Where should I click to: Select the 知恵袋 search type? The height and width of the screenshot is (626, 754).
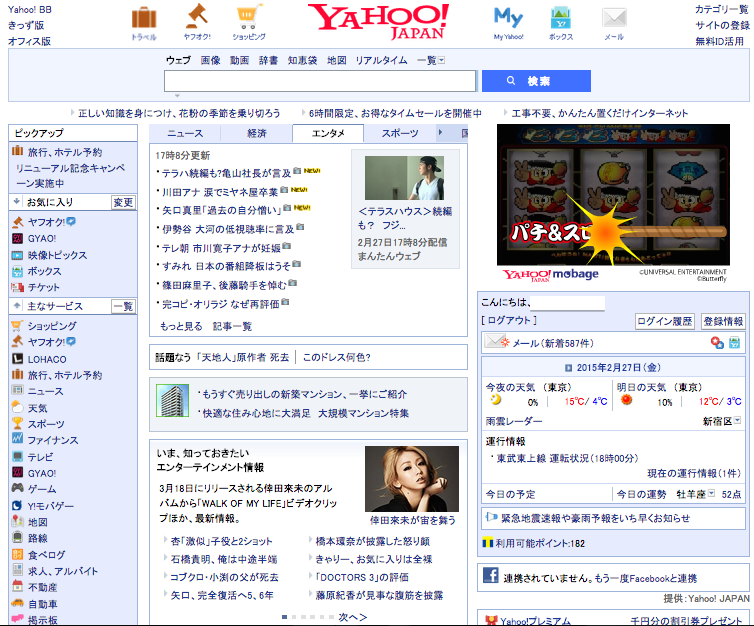pyautogui.click(x=302, y=60)
